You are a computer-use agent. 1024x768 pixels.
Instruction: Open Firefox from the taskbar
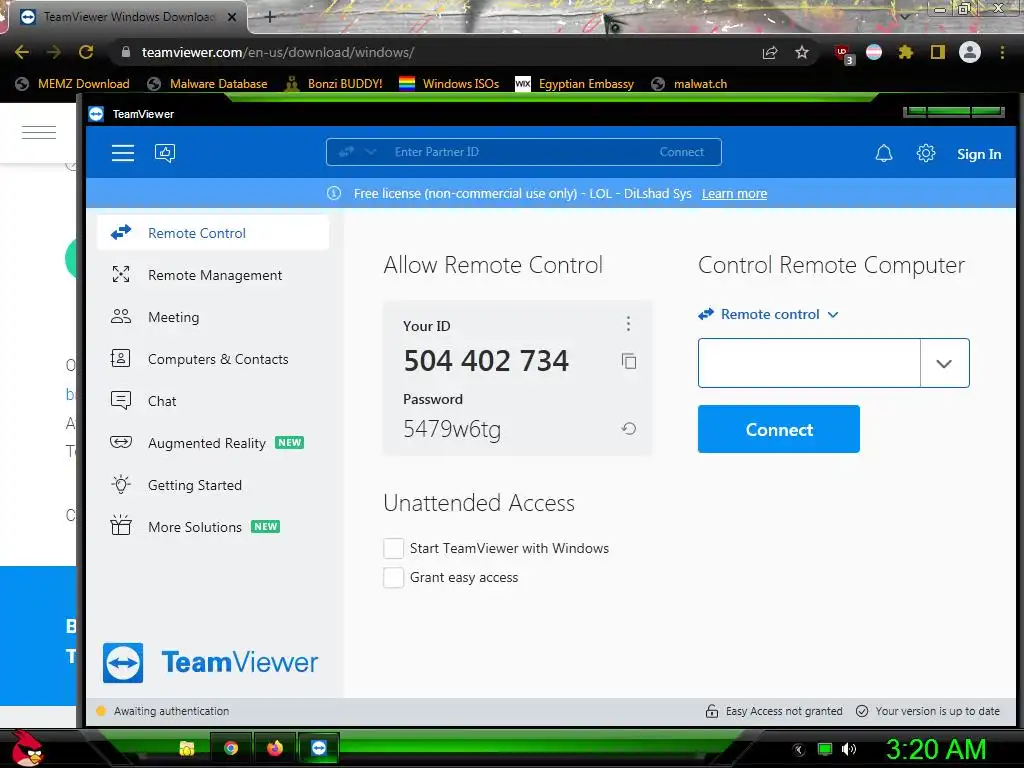[275, 748]
